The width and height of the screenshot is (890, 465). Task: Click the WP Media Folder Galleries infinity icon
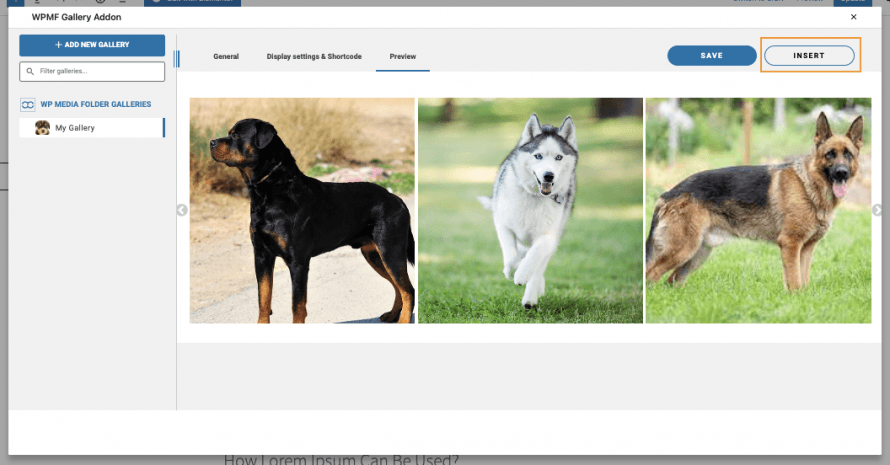(28, 104)
